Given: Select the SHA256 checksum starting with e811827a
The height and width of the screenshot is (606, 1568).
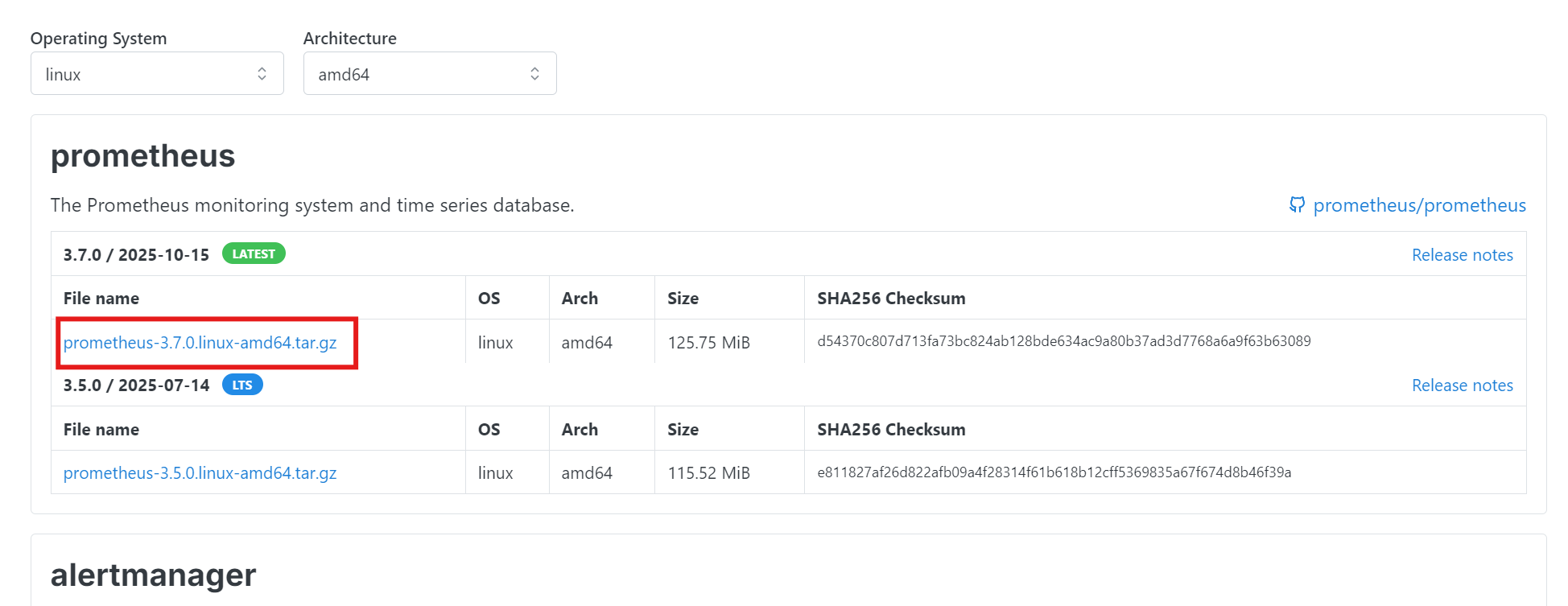Looking at the screenshot, I should [x=1054, y=472].
